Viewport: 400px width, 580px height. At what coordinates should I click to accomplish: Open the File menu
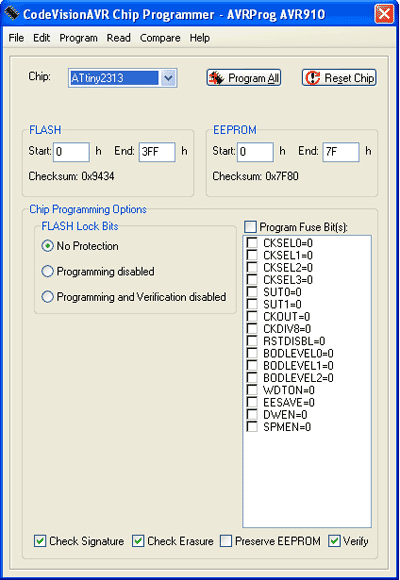pyautogui.click(x=16, y=38)
